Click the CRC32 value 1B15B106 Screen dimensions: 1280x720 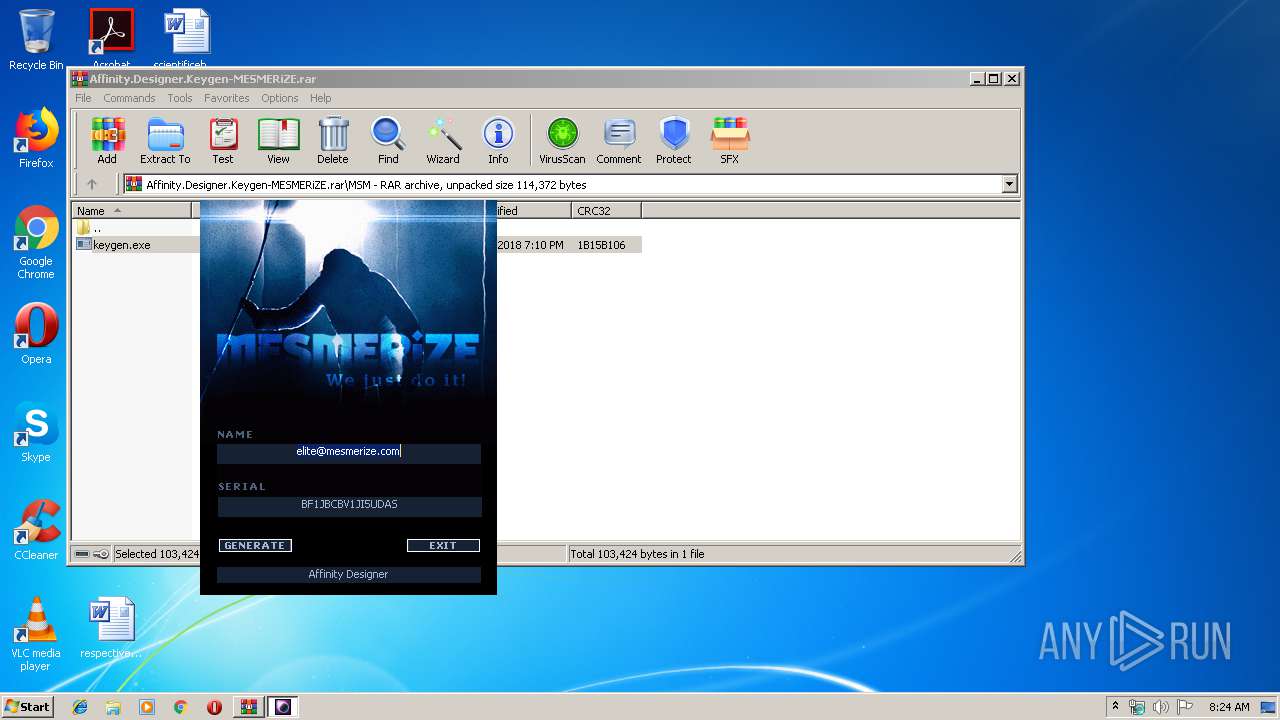click(x=601, y=245)
